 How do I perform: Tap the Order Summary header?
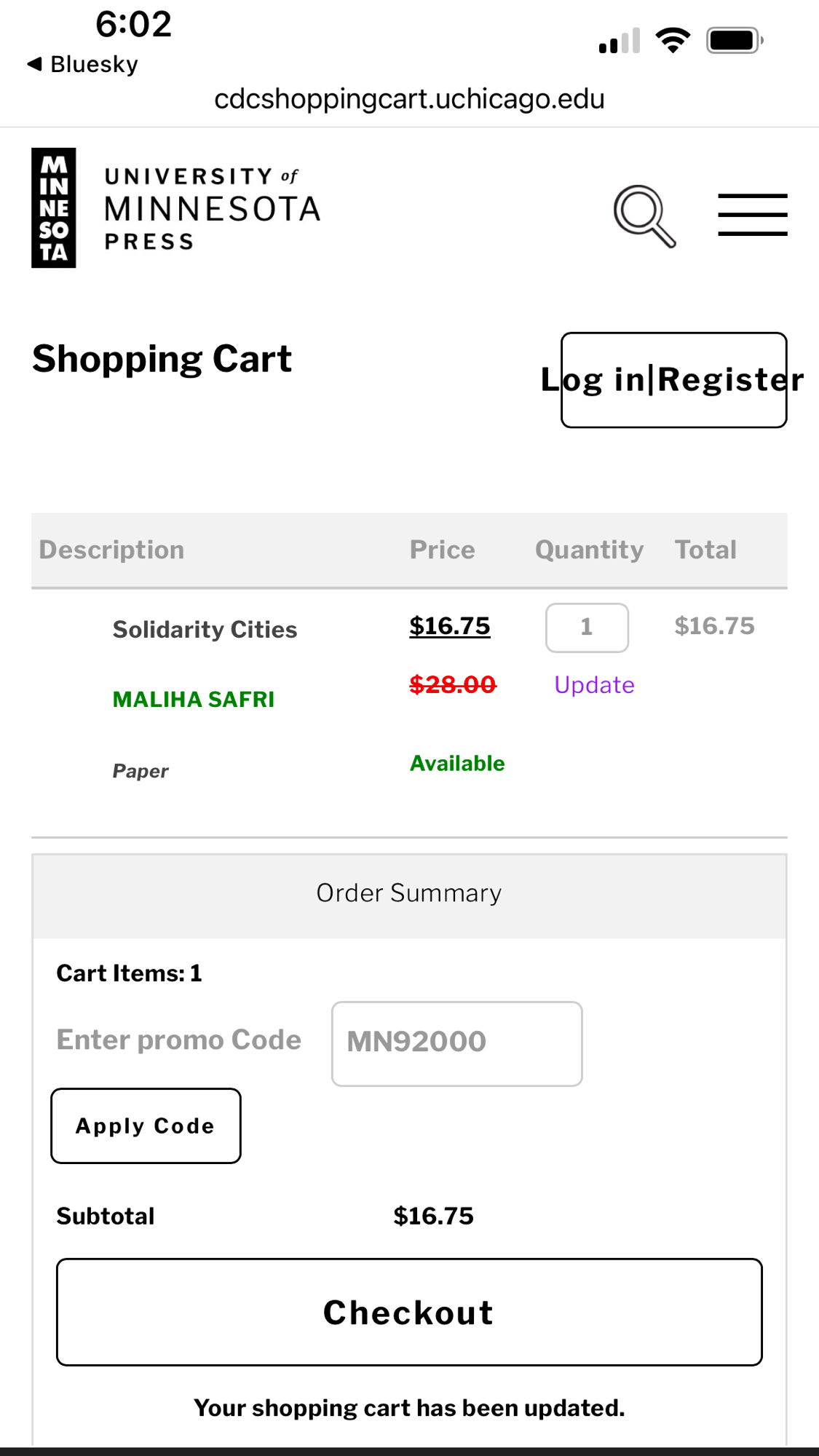pyautogui.click(x=409, y=893)
